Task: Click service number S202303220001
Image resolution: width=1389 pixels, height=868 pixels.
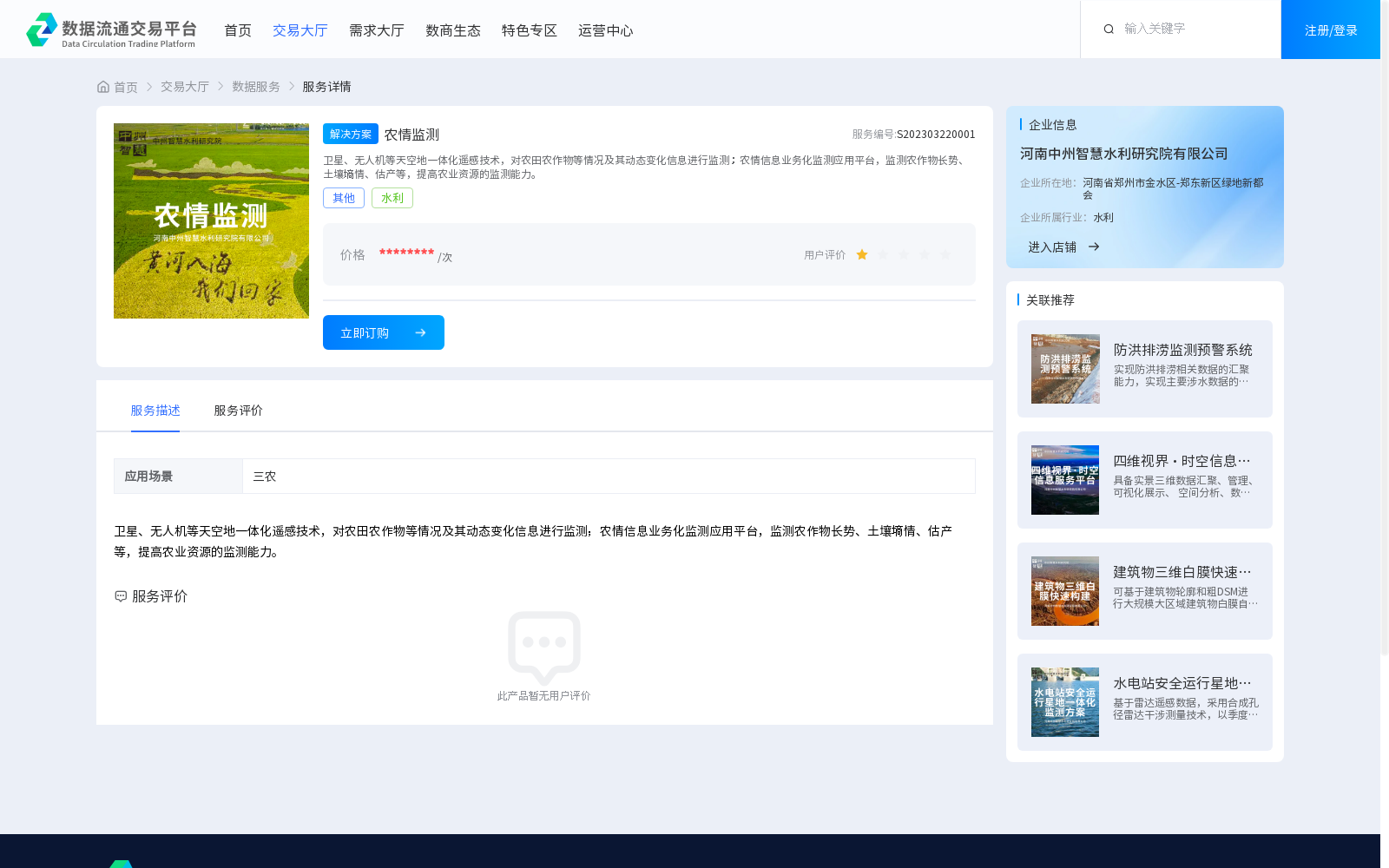Action: click(x=936, y=135)
